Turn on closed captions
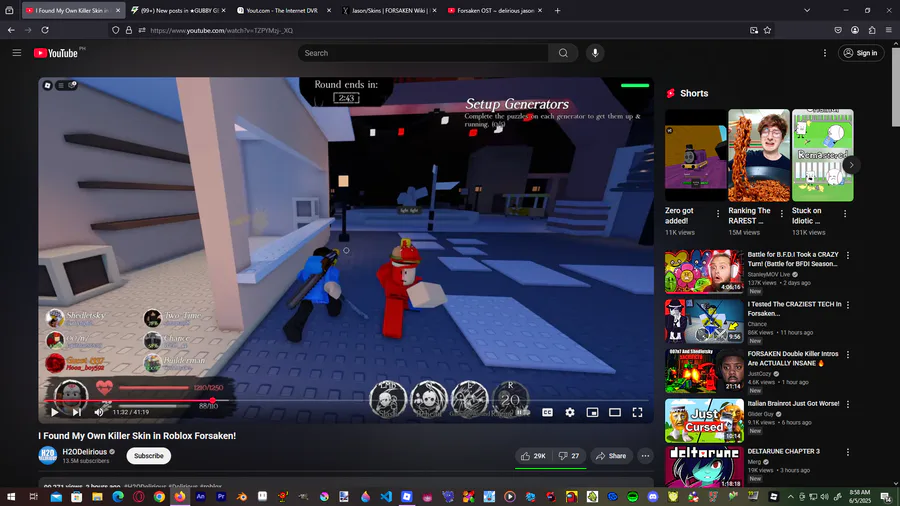Viewport: 900px width, 506px height. pyautogui.click(x=548, y=412)
